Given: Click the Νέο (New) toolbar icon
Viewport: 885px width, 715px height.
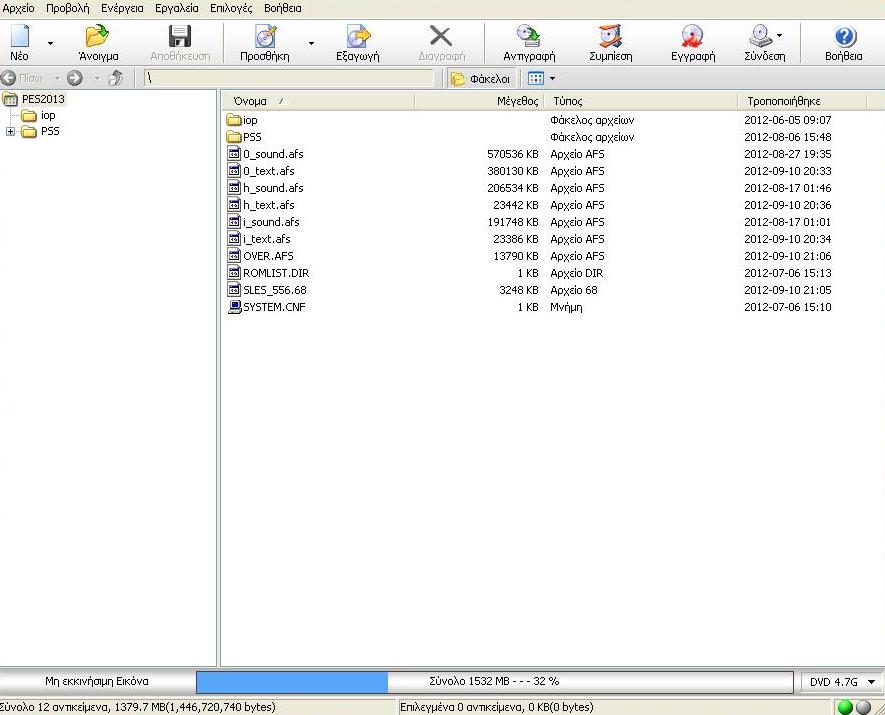Looking at the screenshot, I should tap(20, 42).
